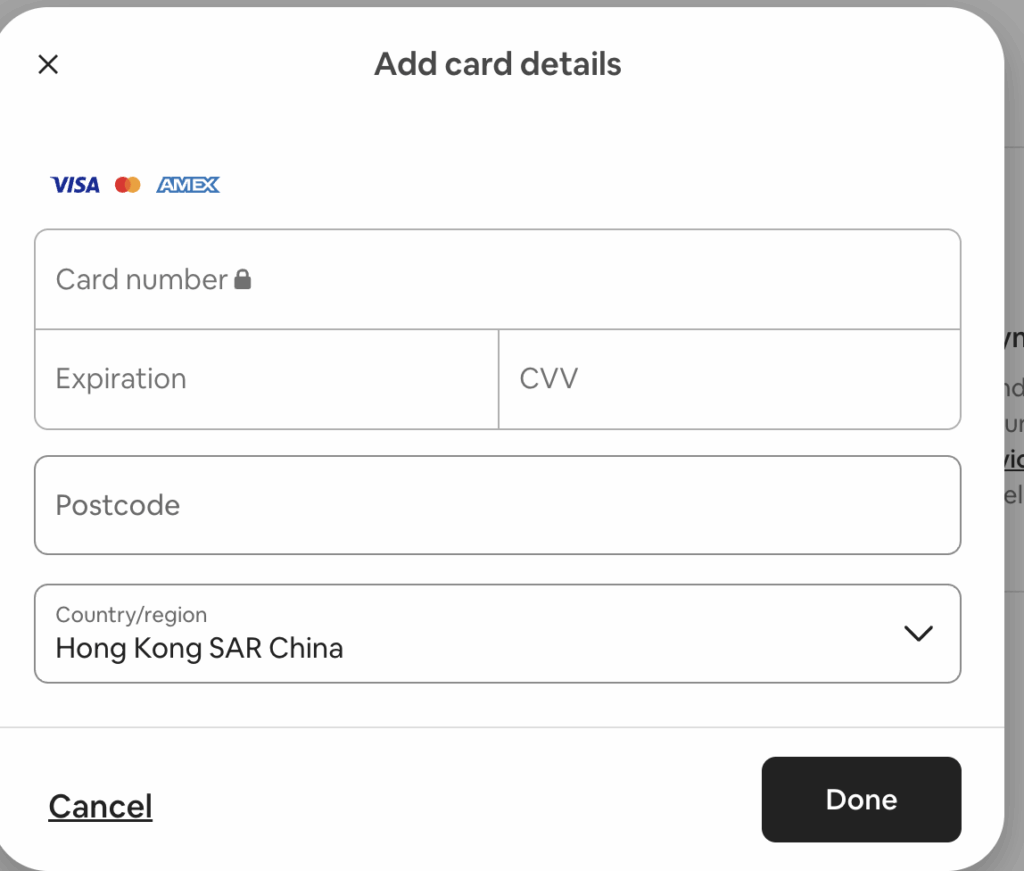Select the Expiration input field
Screen dimensions: 1024x871
point(266,380)
